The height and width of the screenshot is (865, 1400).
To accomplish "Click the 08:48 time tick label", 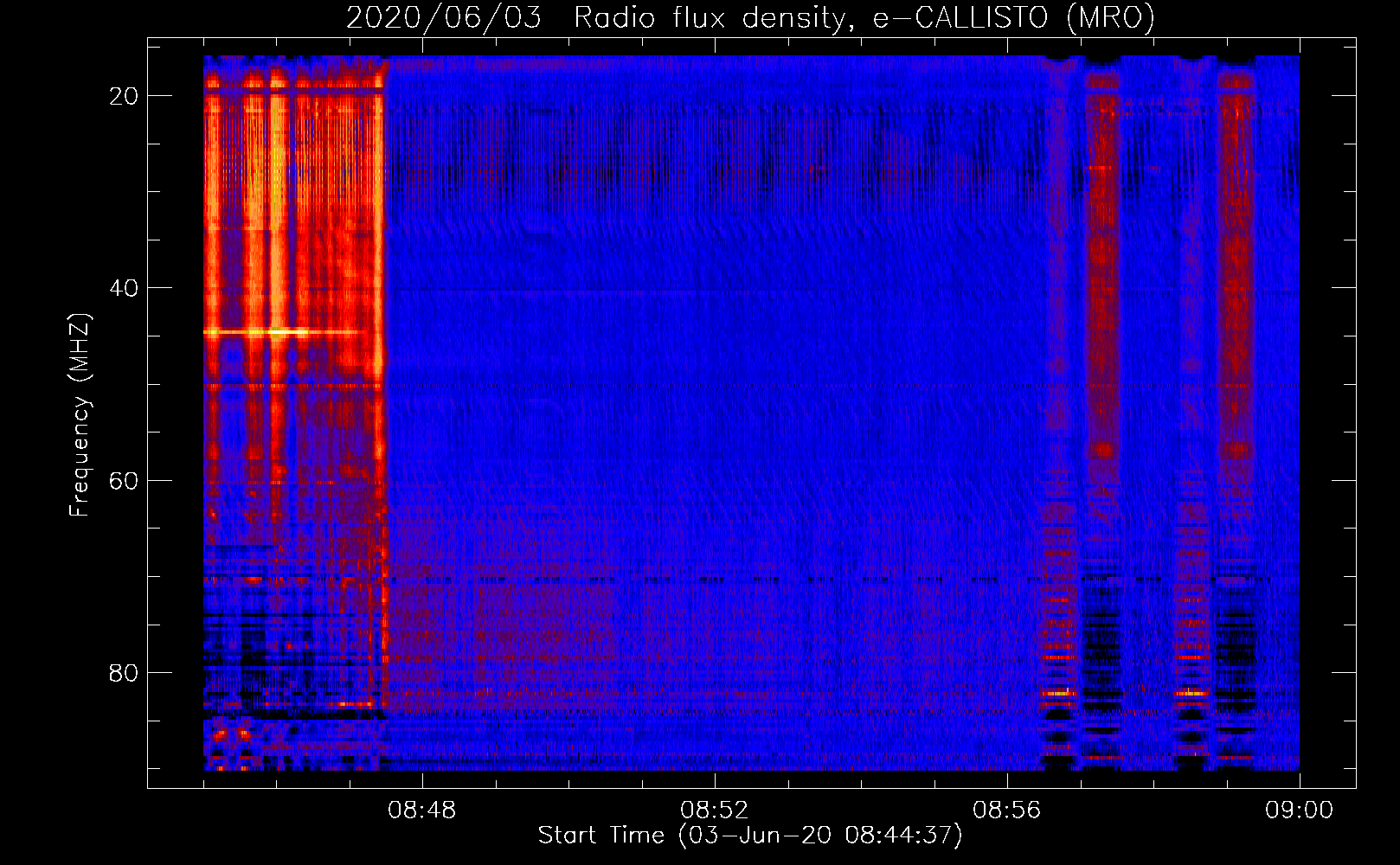I will pyautogui.click(x=422, y=811).
